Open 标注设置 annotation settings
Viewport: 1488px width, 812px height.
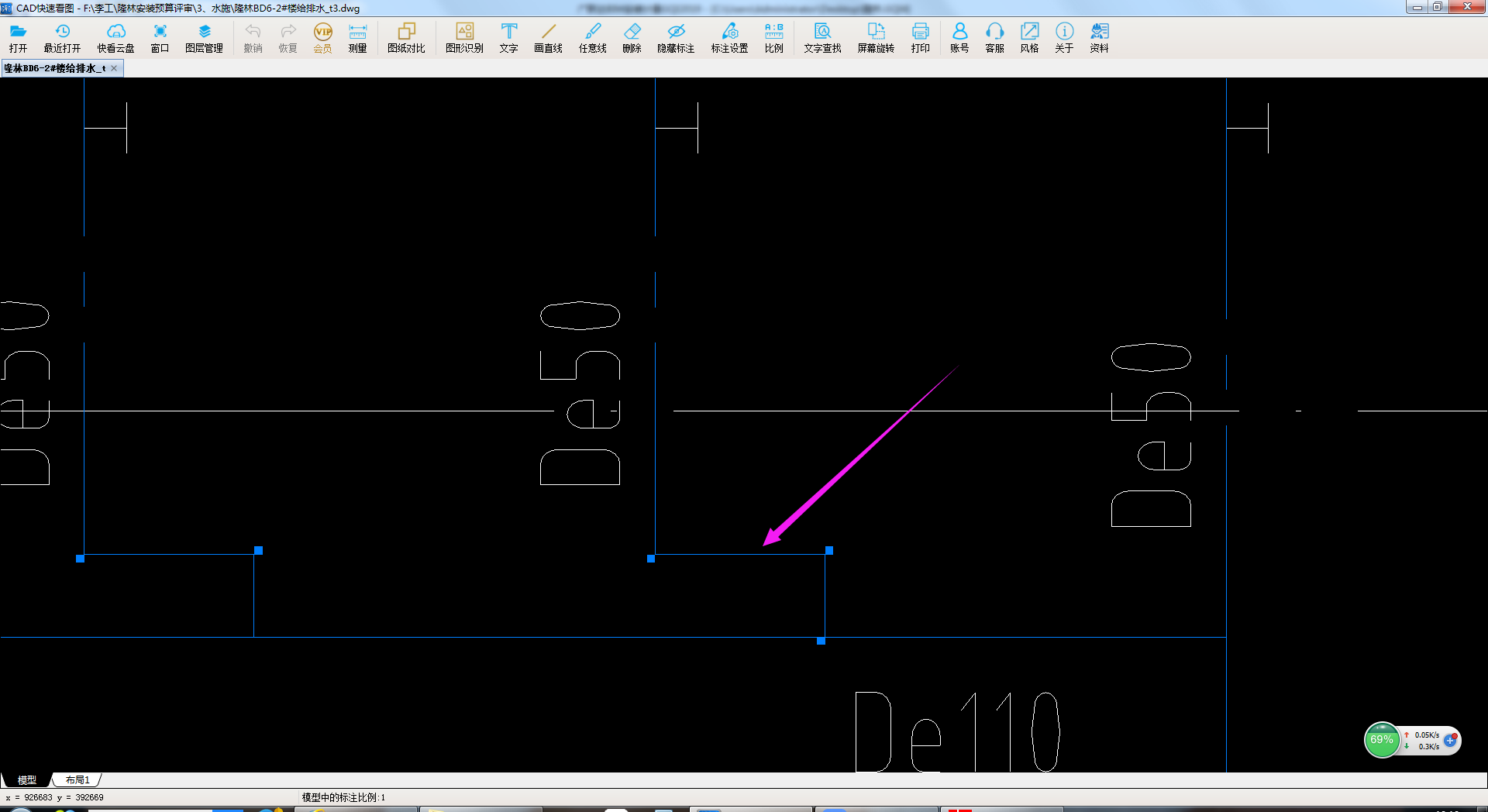pos(729,38)
